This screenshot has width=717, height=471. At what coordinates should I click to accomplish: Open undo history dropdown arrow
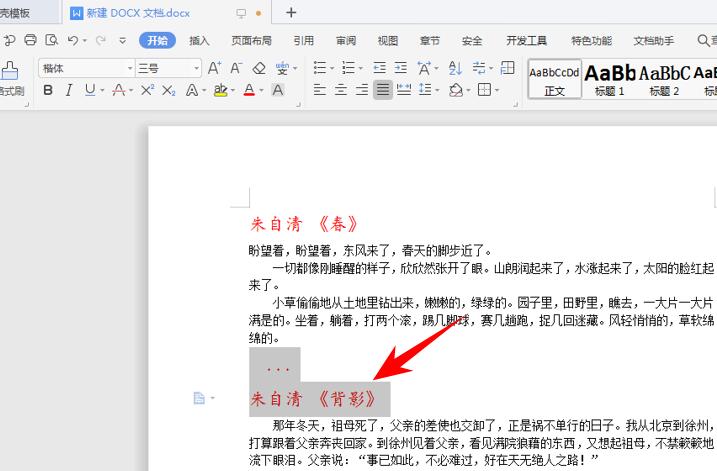tap(85, 41)
